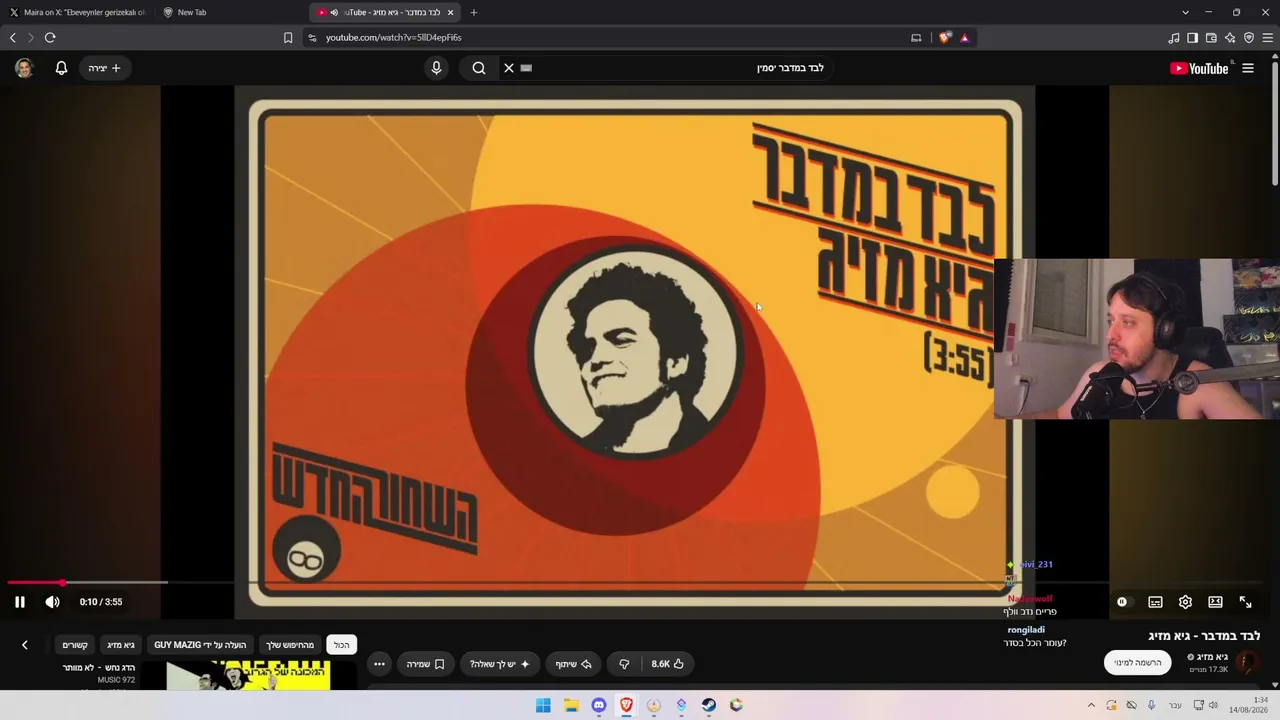Select the קשורים filter chip
Image resolution: width=1280 pixels, height=720 pixels.
click(x=75, y=645)
